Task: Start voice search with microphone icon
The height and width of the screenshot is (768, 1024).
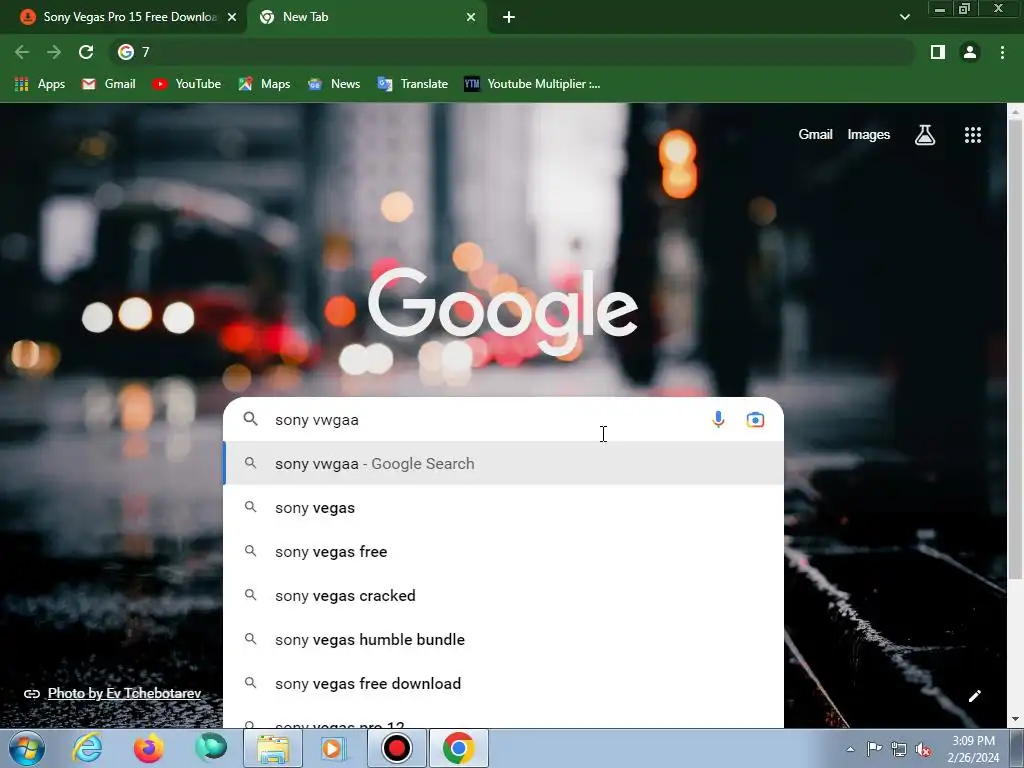Action: coord(718,419)
